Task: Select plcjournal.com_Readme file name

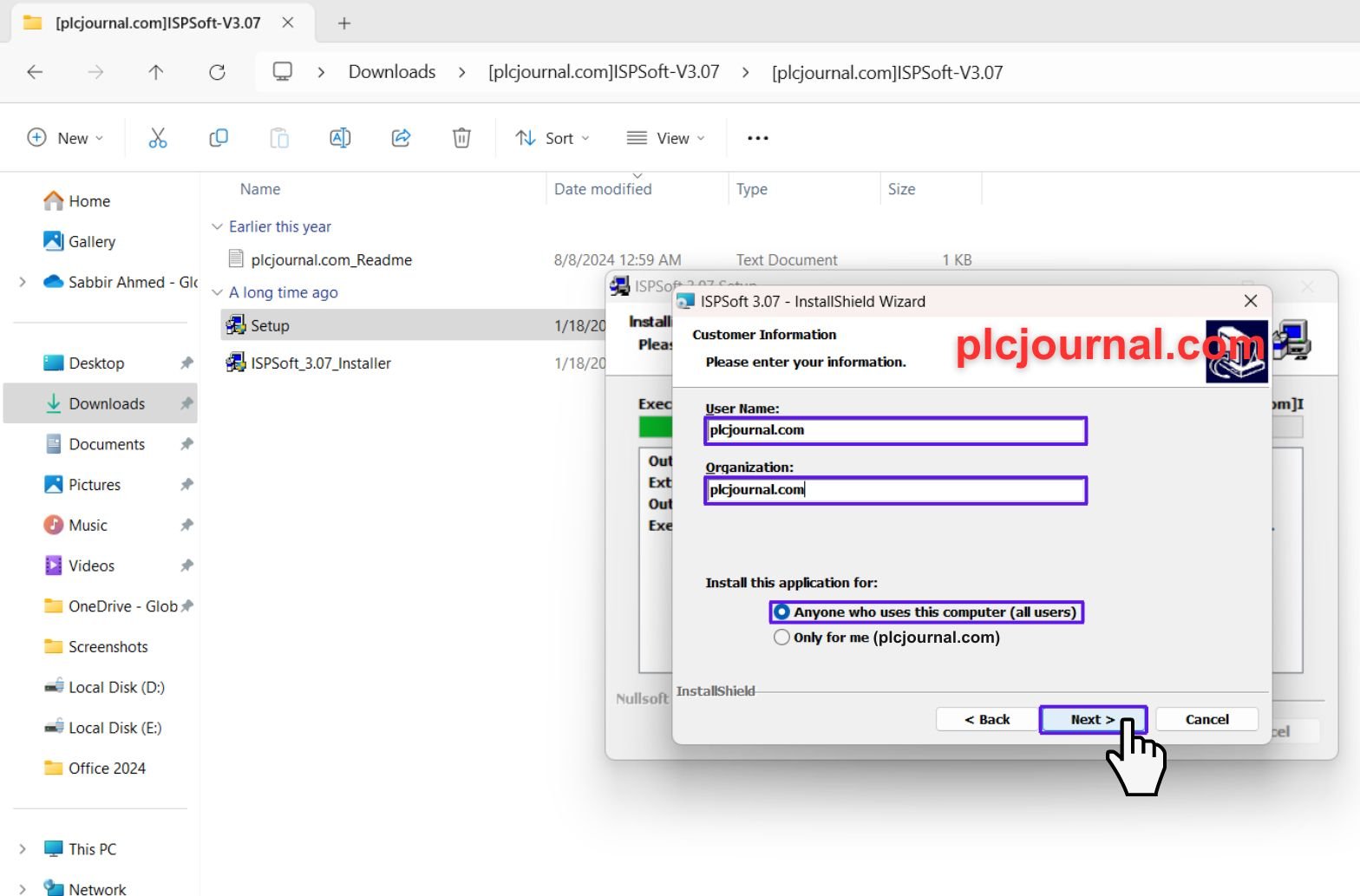Action: 331,259
